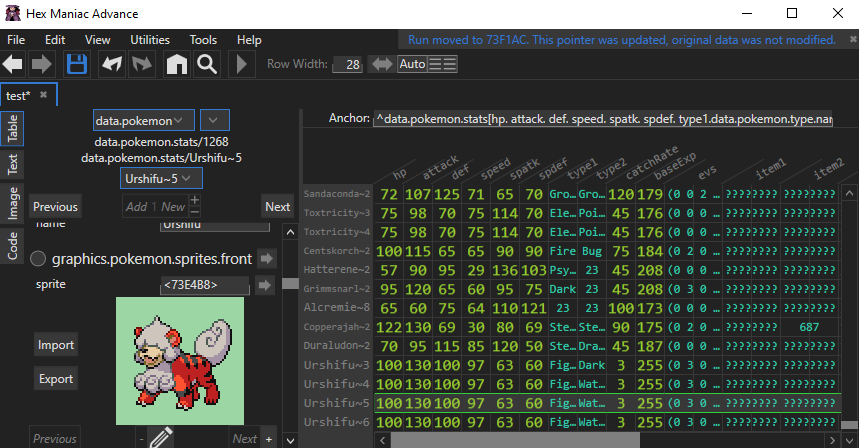Click the pencil edit icon below the sprite
The height and width of the screenshot is (448, 859).
click(160, 438)
